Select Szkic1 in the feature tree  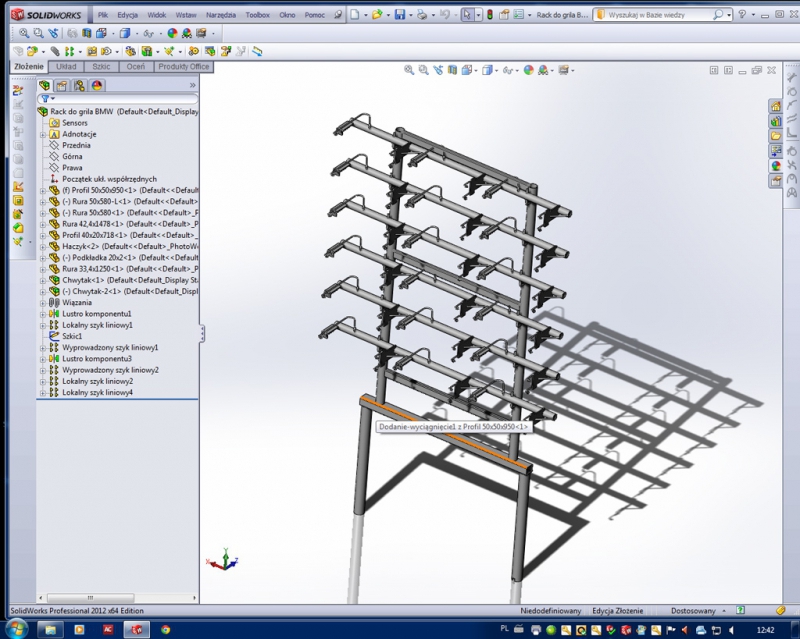(72, 336)
